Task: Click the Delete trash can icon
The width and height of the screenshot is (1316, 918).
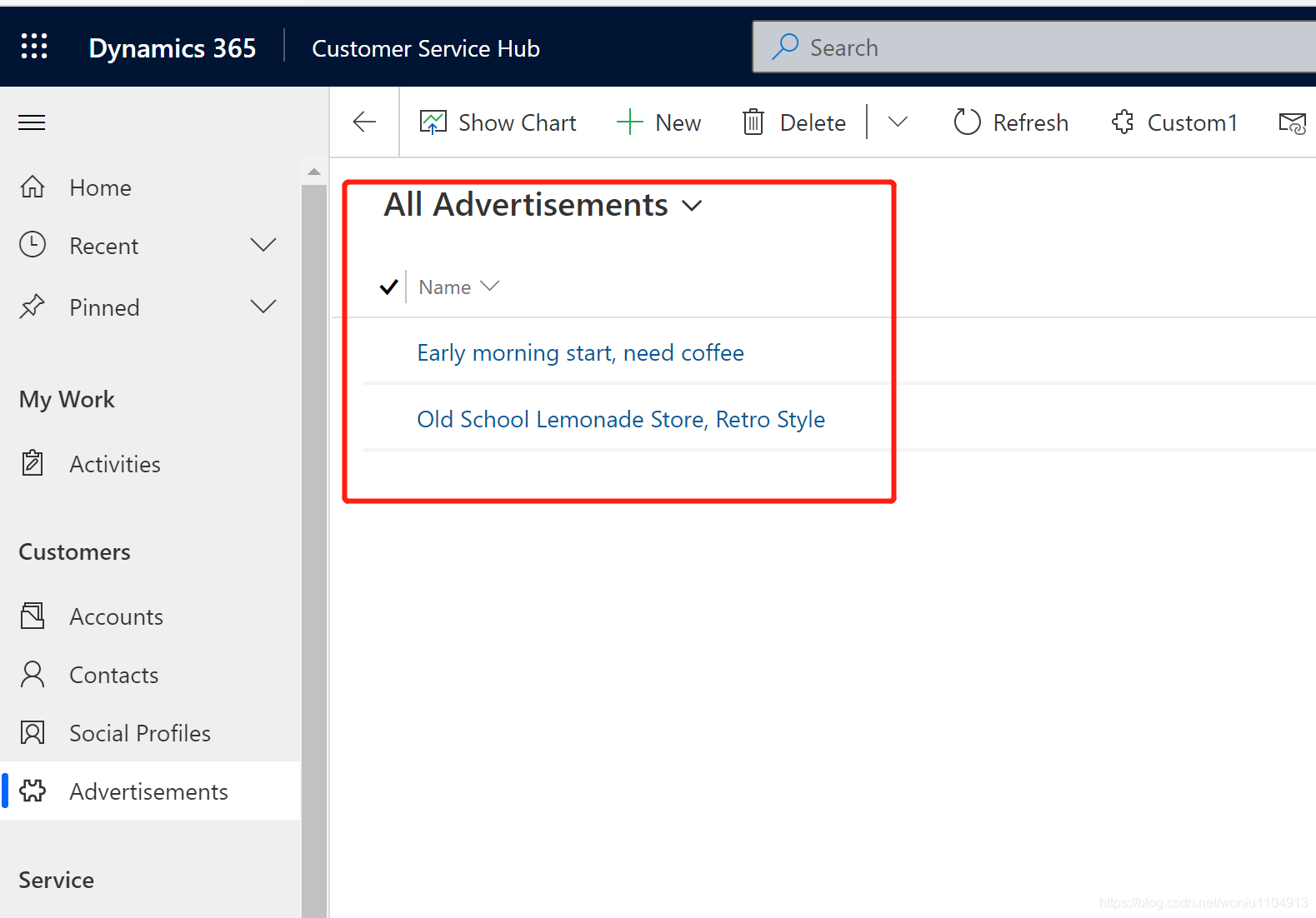Action: (x=753, y=122)
